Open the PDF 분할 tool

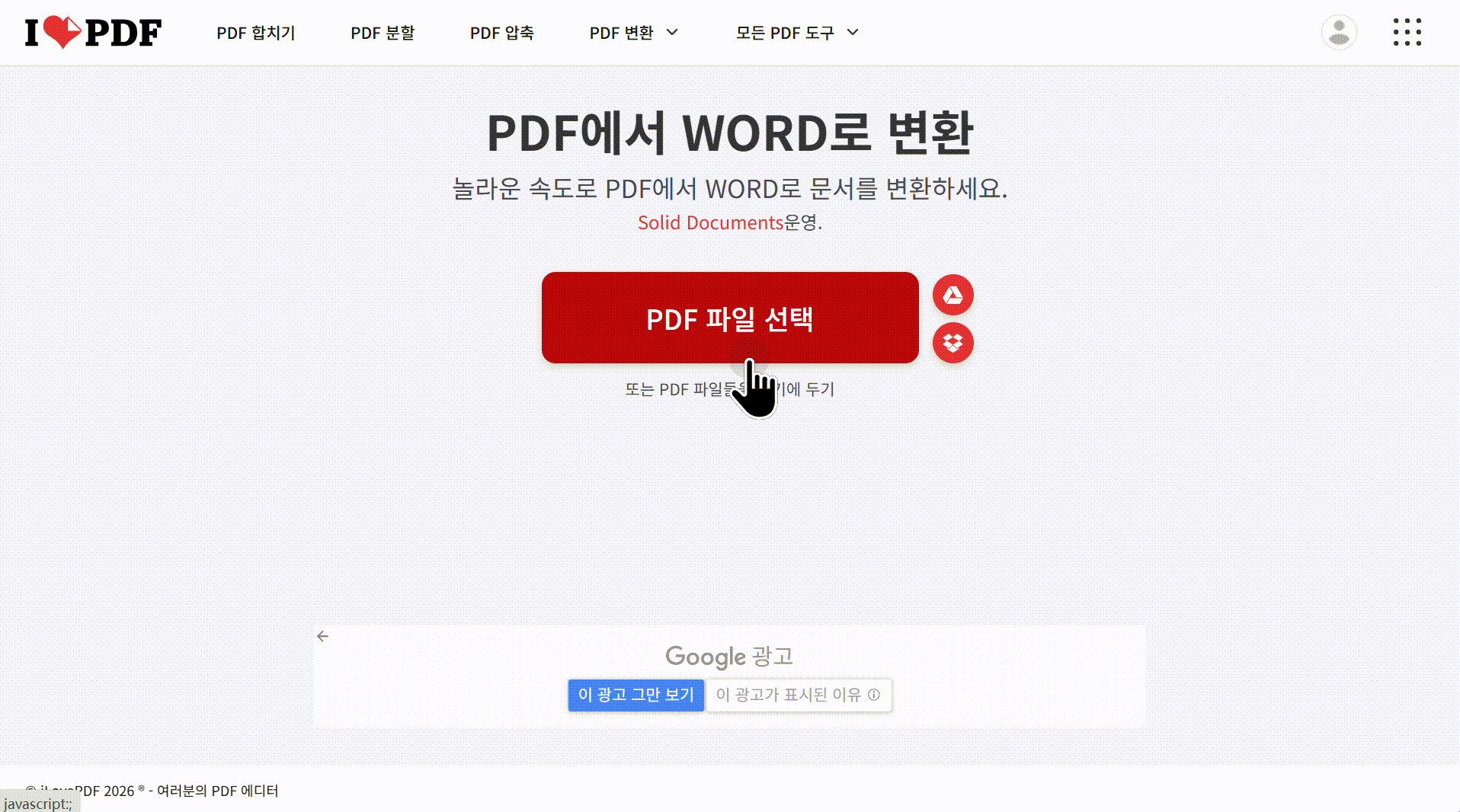point(383,33)
